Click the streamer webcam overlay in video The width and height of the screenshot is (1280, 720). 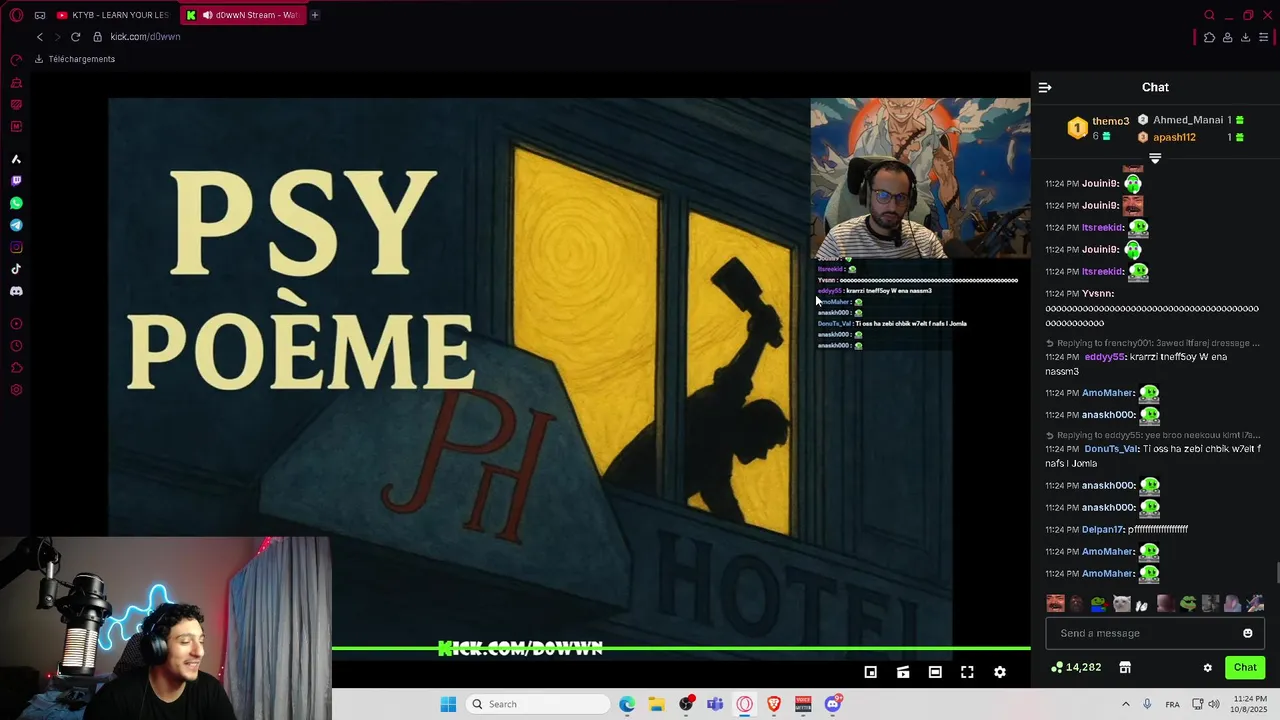[920, 178]
